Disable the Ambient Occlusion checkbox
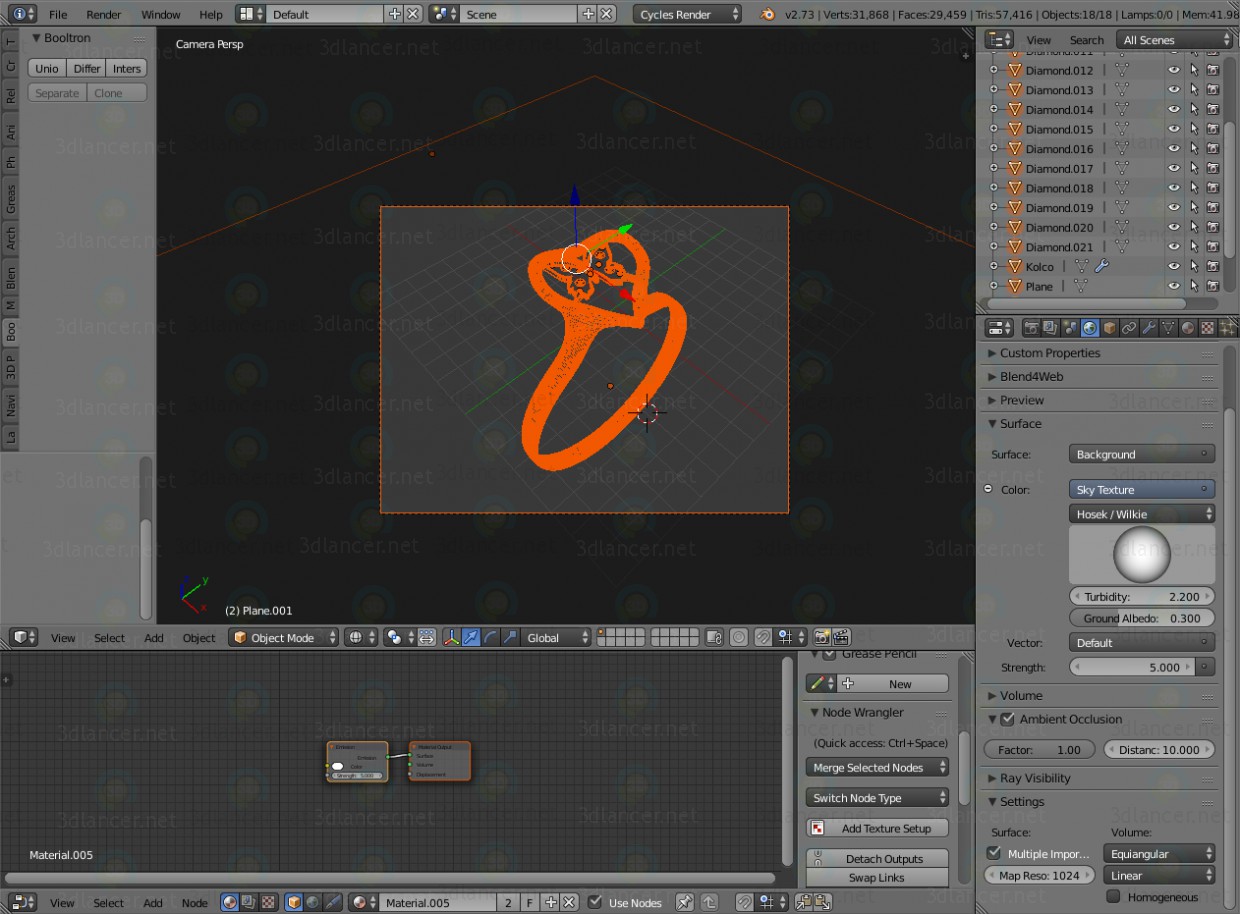 [x=1007, y=719]
